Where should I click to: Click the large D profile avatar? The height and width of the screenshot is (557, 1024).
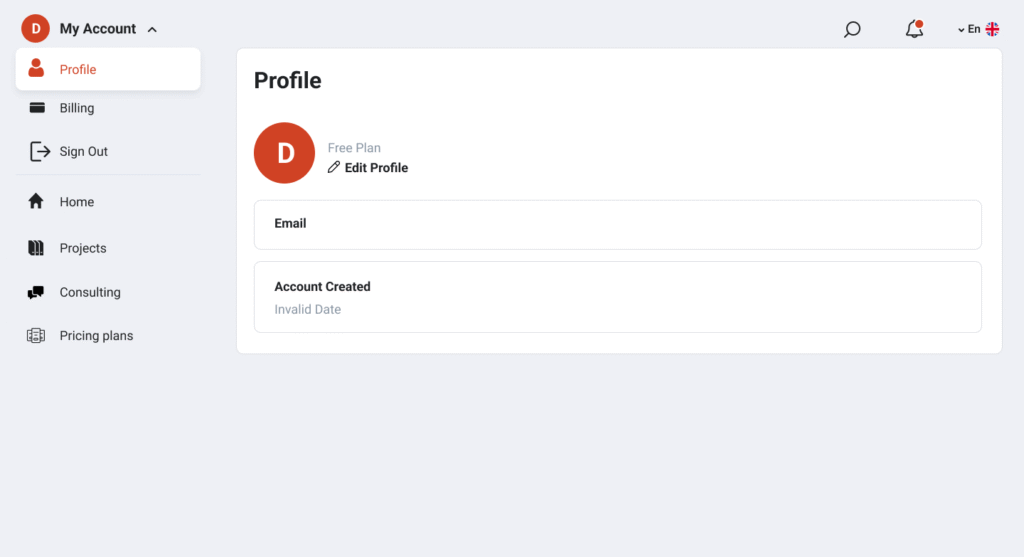point(285,153)
